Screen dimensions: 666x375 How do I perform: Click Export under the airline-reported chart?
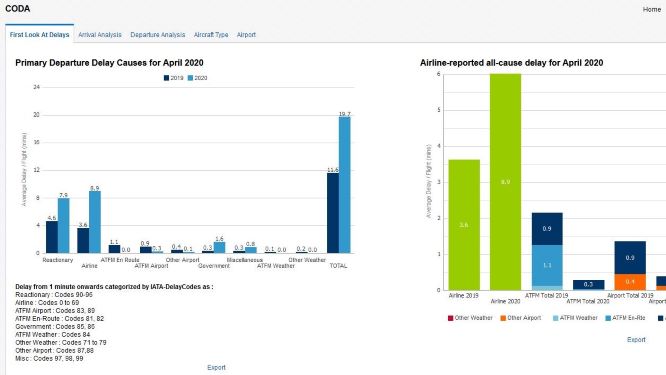[636, 339]
